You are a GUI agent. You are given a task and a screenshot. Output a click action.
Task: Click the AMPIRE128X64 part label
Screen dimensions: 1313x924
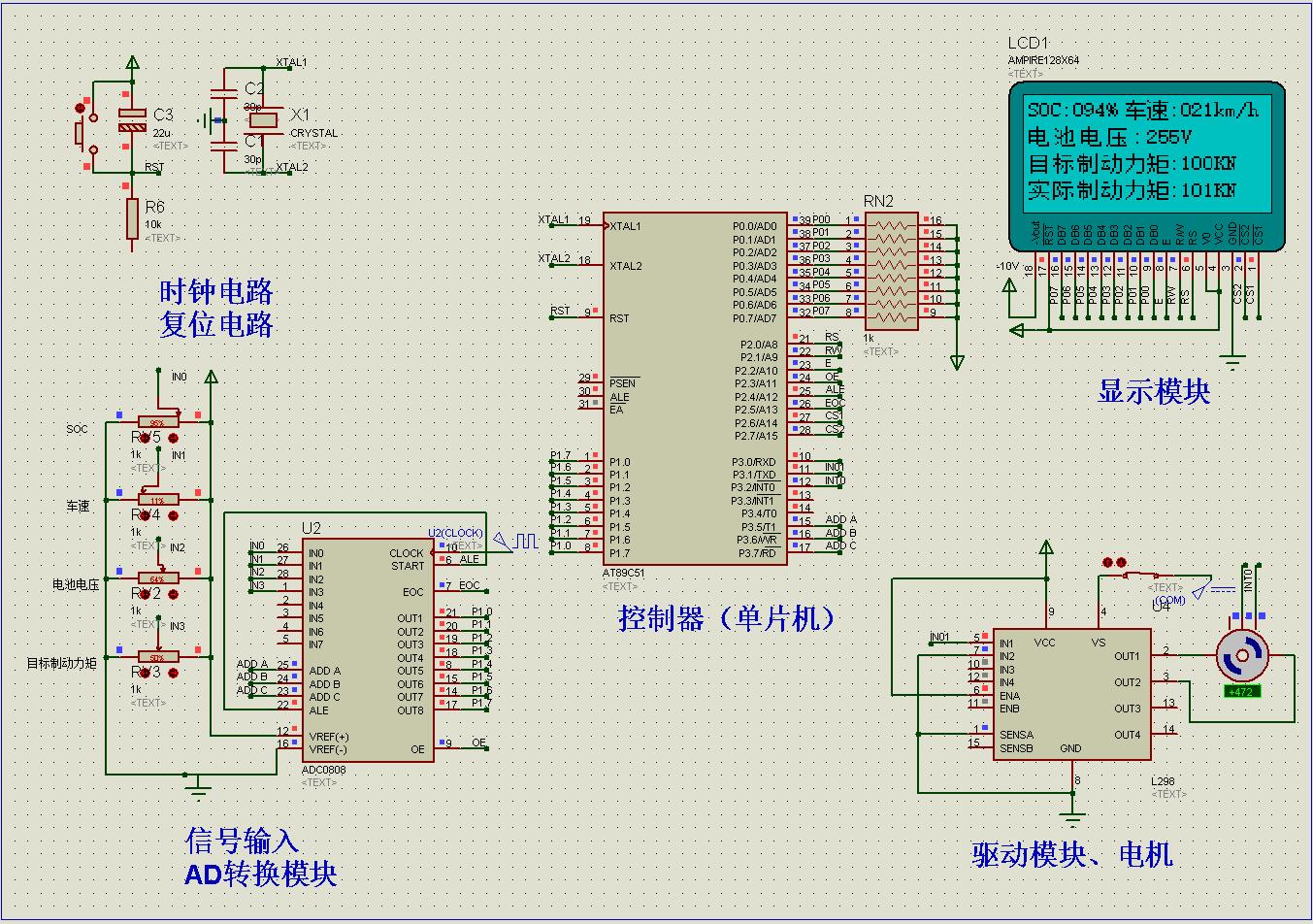tap(1043, 60)
